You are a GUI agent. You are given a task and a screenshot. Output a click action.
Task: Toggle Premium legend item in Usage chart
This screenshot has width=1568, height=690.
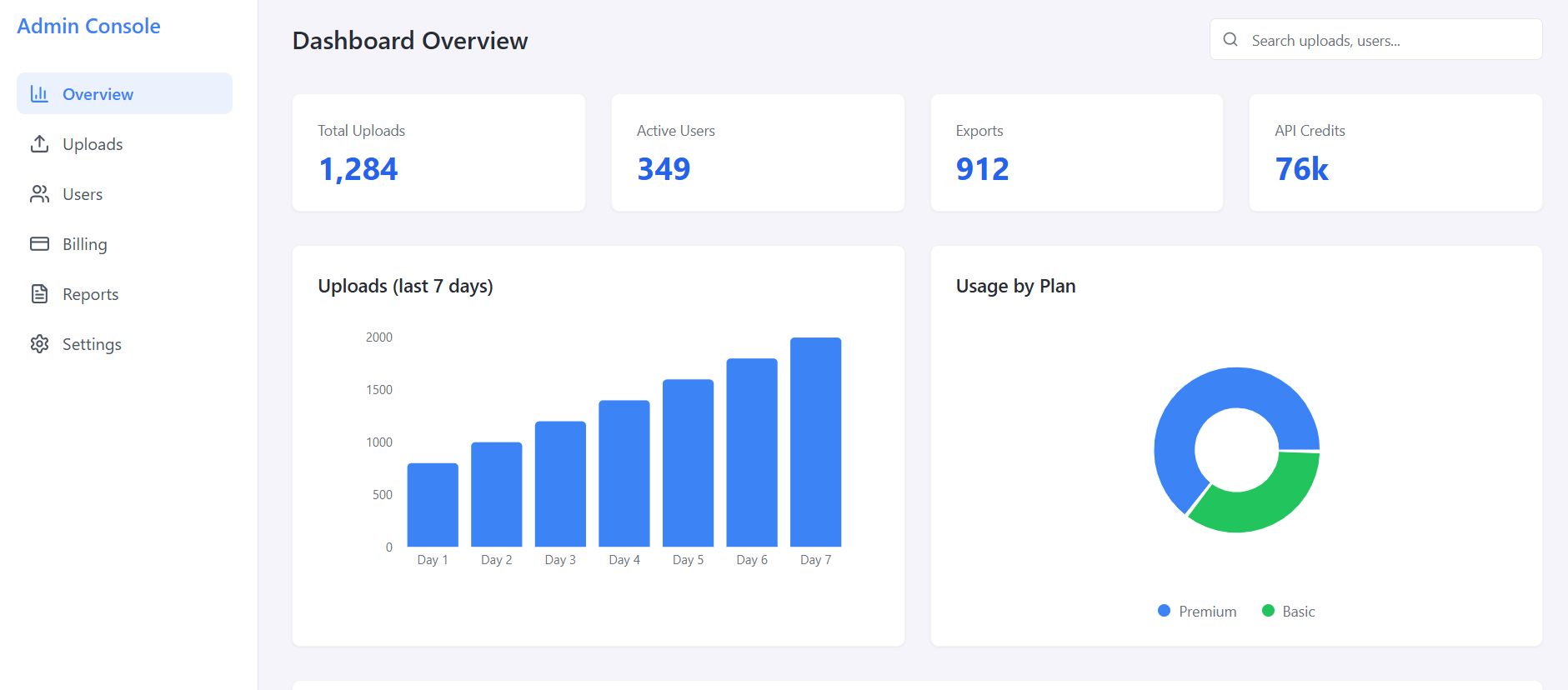tap(1198, 612)
